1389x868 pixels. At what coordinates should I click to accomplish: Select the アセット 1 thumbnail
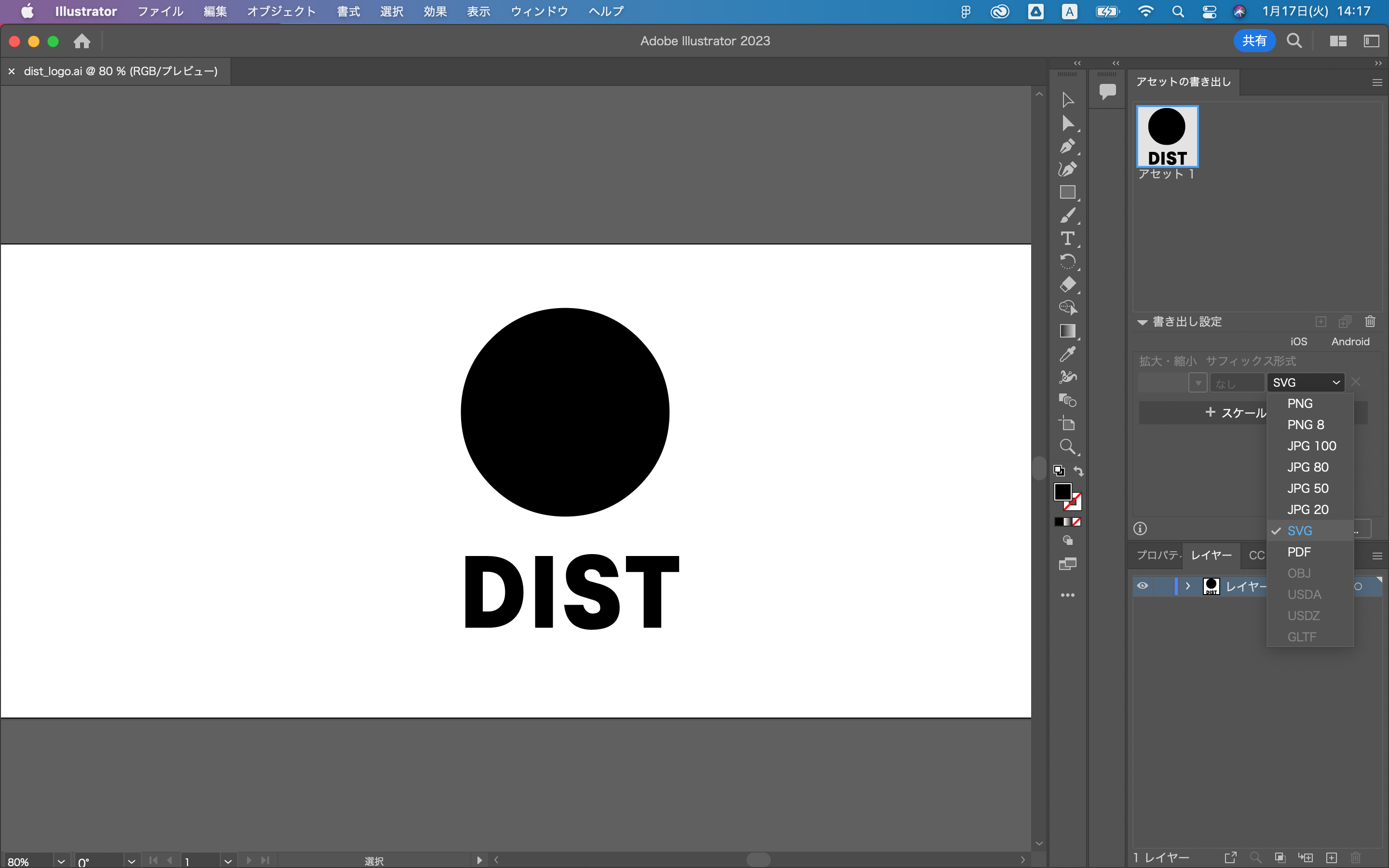point(1167,136)
